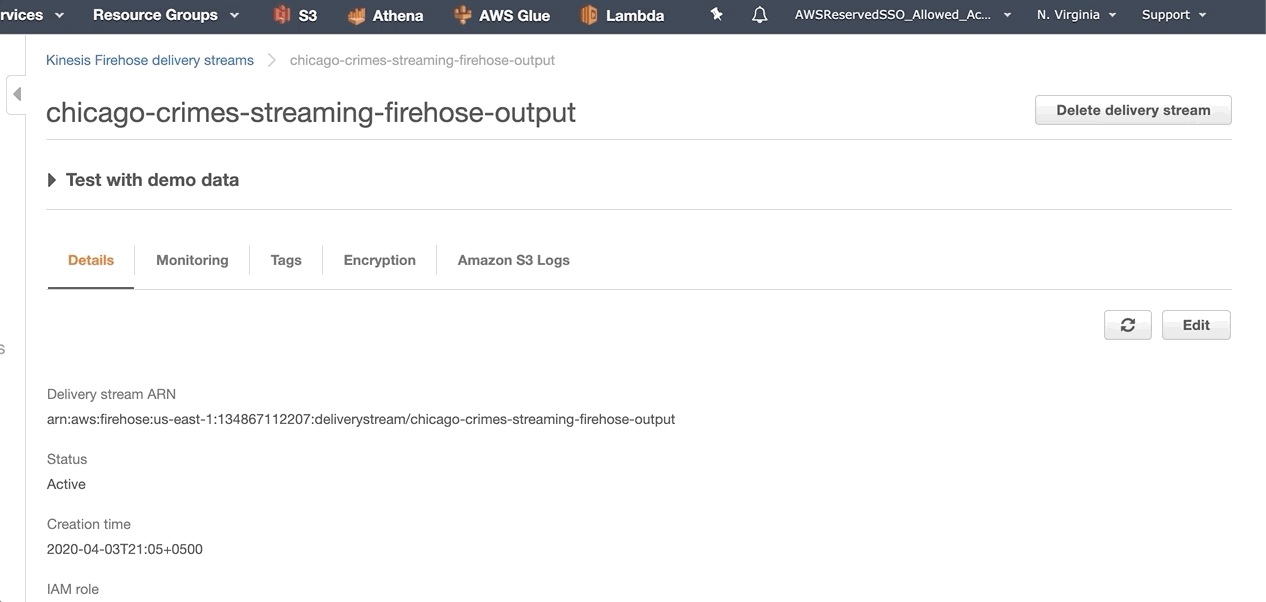Screen dimensions: 1266x602
Task: Open the N. Virginia region selector
Action: click(1076, 15)
